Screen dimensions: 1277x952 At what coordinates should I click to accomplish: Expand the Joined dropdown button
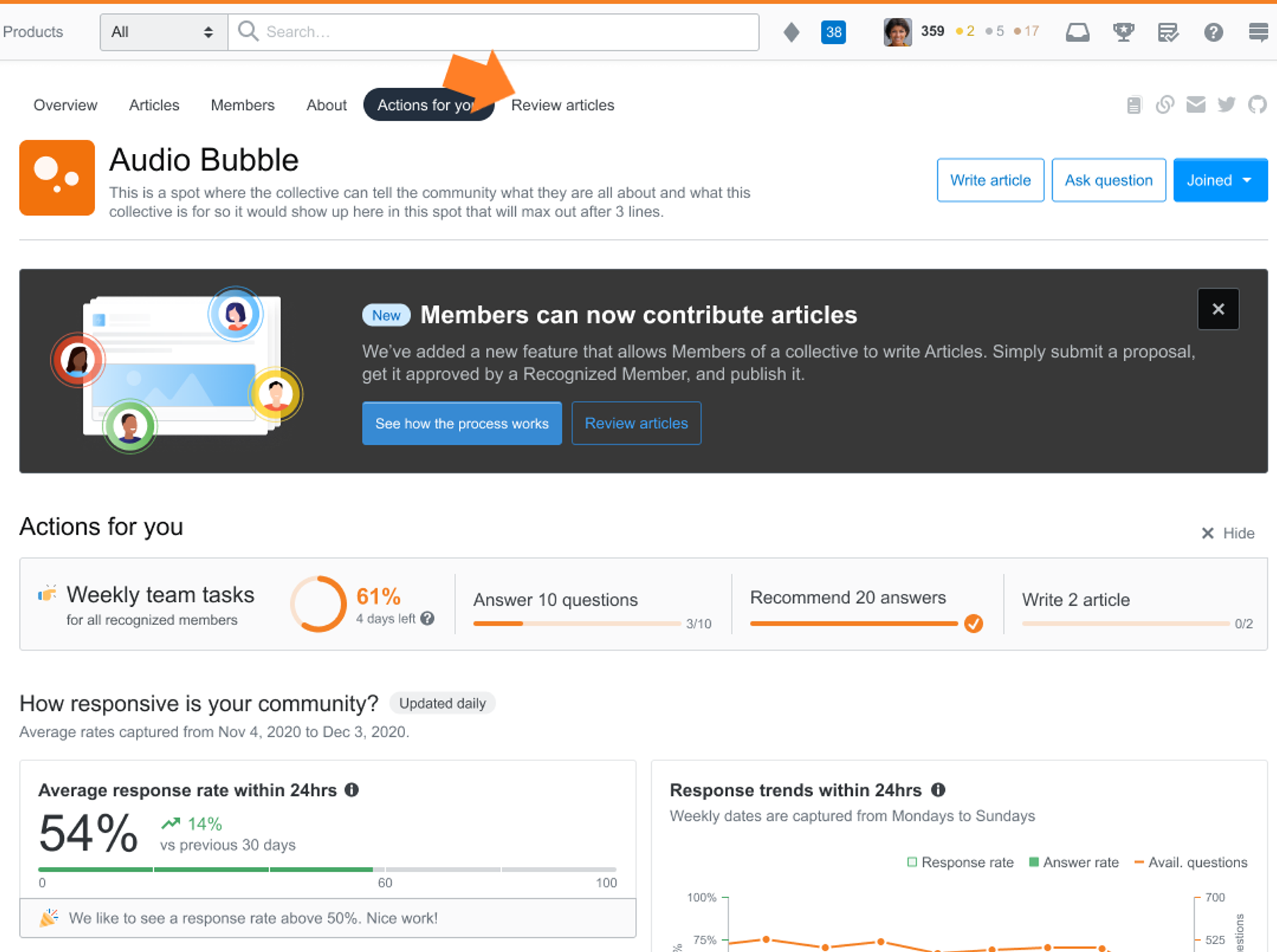click(1220, 180)
